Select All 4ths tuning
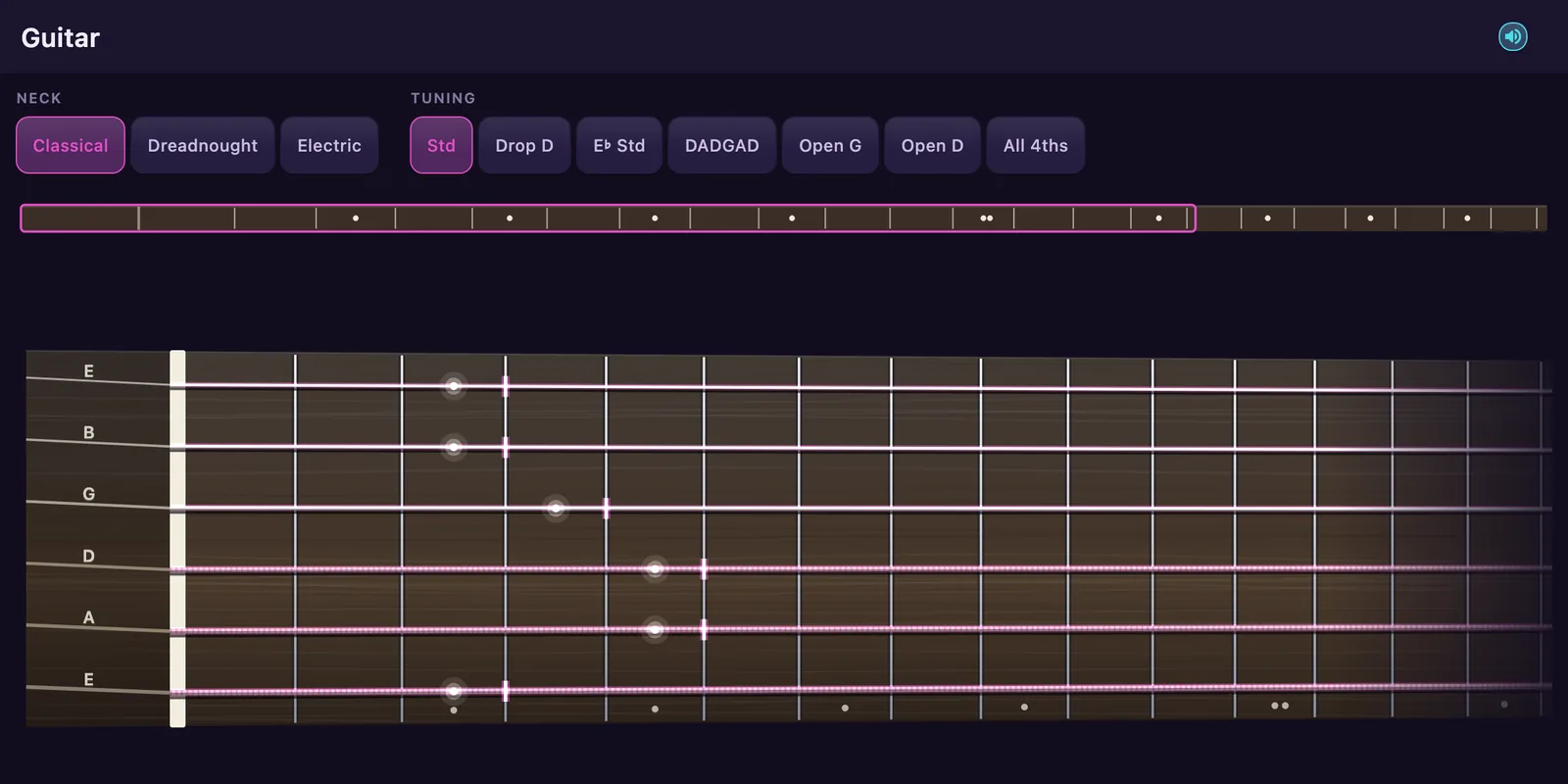This screenshot has width=1568, height=784. click(1036, 145)
